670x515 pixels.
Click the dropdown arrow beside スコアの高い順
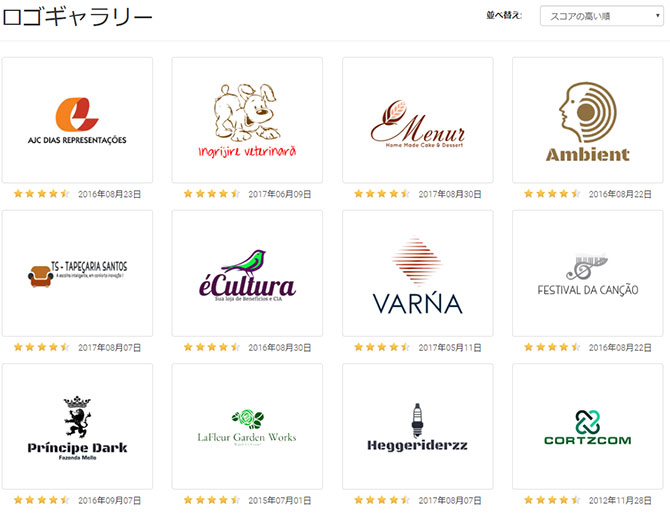(658, 16)
